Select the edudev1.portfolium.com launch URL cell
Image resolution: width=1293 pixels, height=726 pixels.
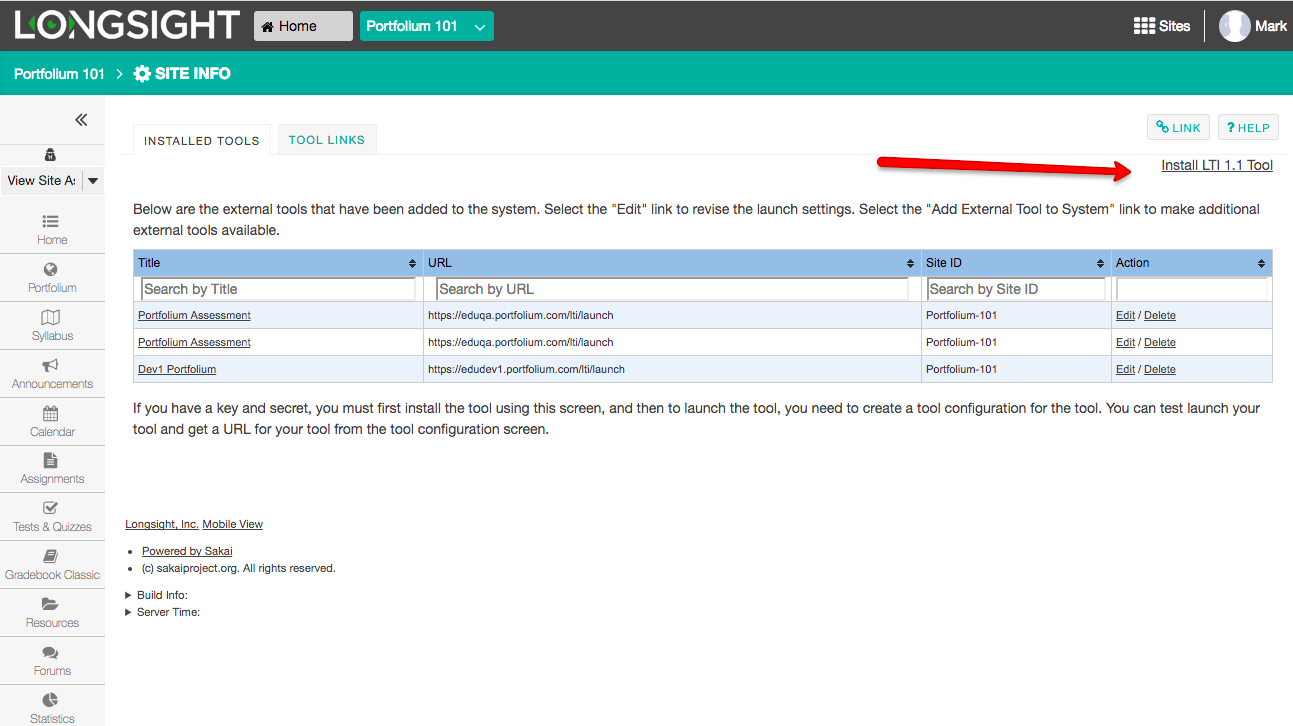672,369
